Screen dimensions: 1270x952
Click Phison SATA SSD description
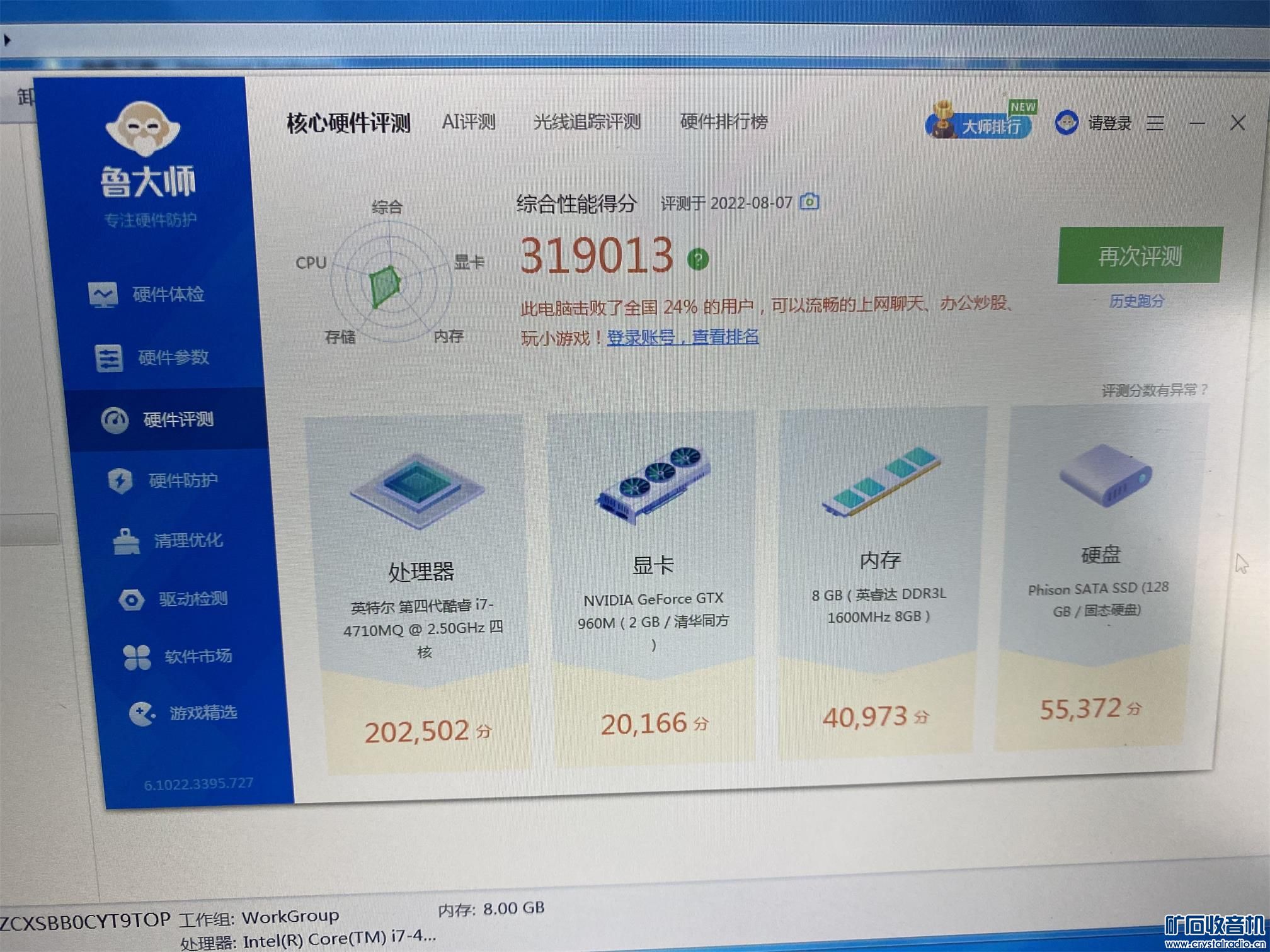(1098, 599)
